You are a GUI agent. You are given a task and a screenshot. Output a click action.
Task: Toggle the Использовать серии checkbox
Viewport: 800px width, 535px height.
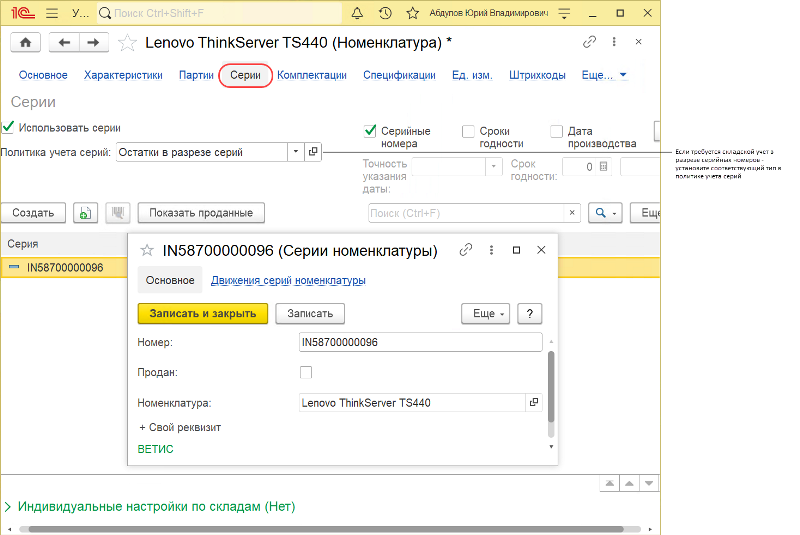8,127
